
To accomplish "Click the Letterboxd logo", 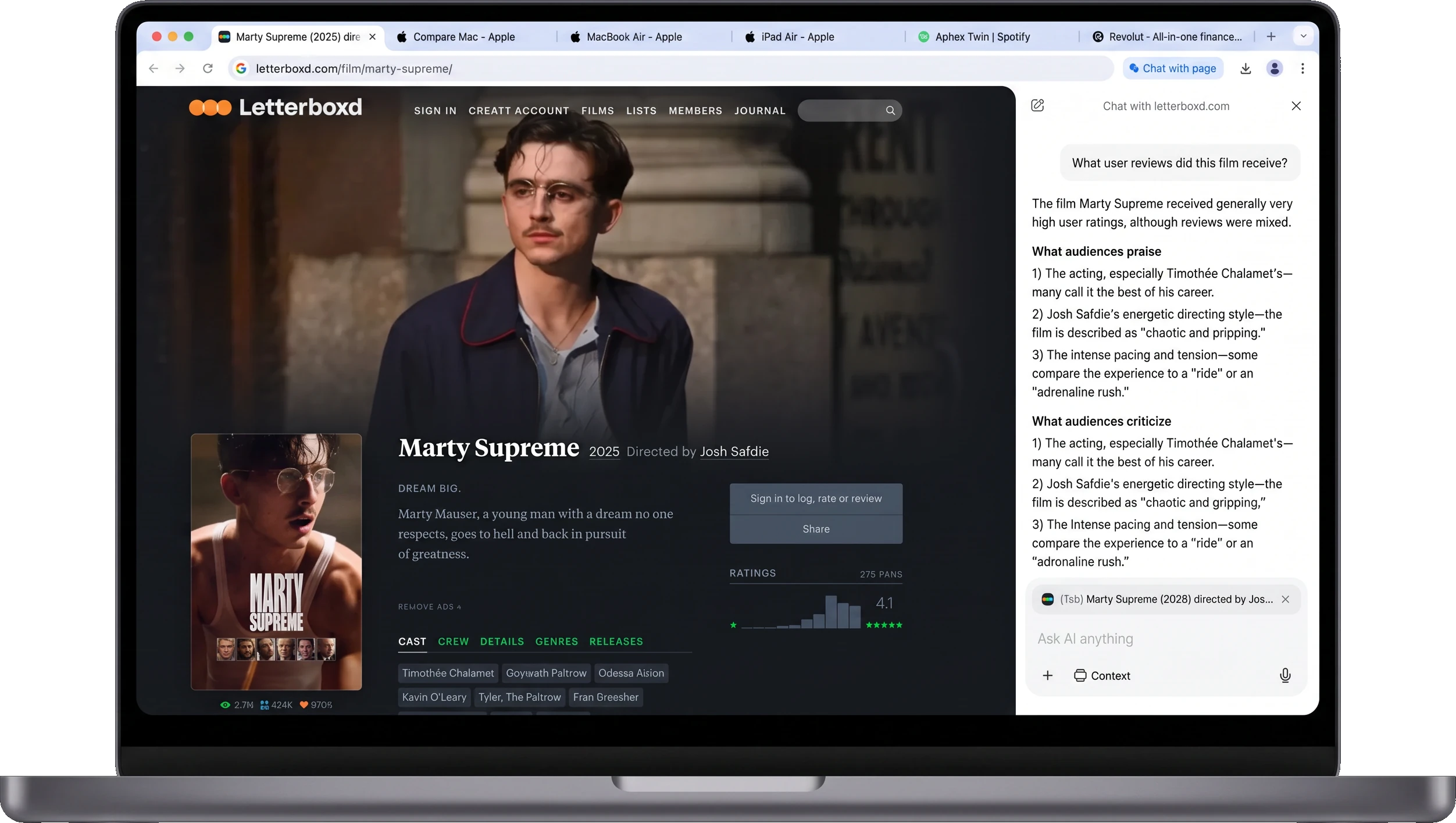I will (276, 107).
